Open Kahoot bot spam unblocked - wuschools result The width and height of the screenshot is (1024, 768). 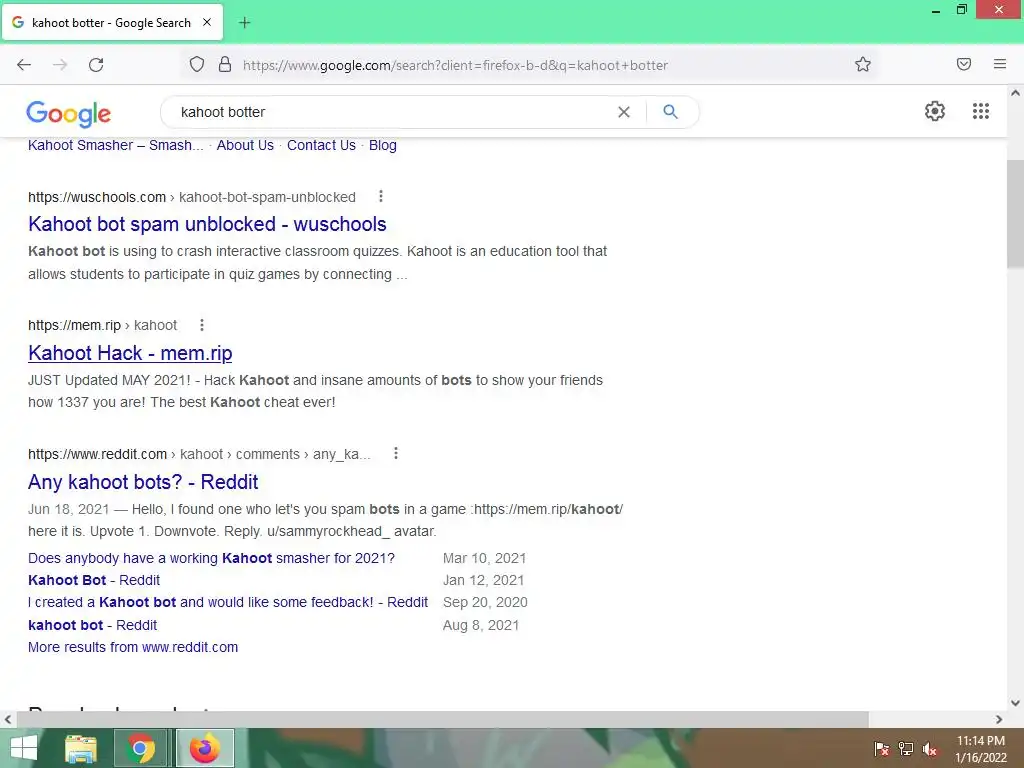[207, 224]
